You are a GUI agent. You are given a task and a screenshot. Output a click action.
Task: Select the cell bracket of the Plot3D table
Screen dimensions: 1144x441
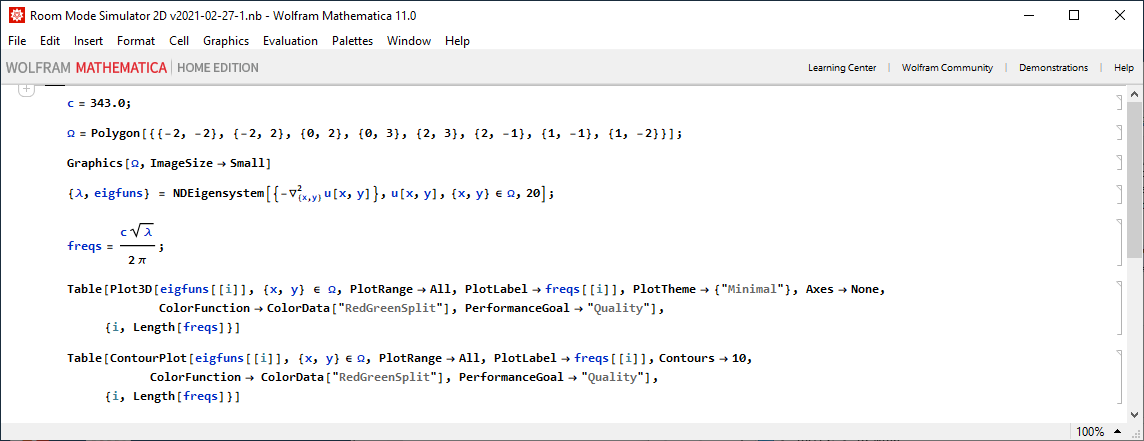(1119, 308)
